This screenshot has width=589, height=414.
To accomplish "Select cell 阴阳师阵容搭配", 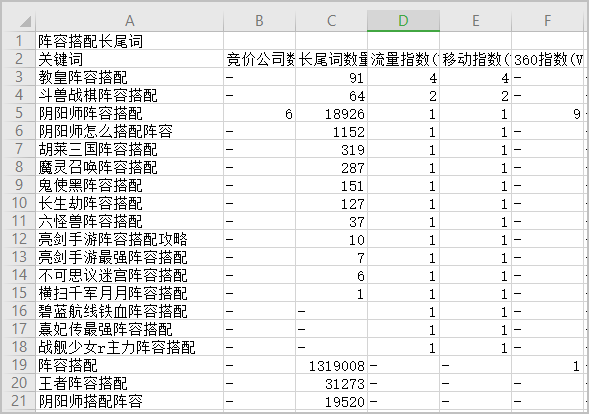I will tap(130, 113).
